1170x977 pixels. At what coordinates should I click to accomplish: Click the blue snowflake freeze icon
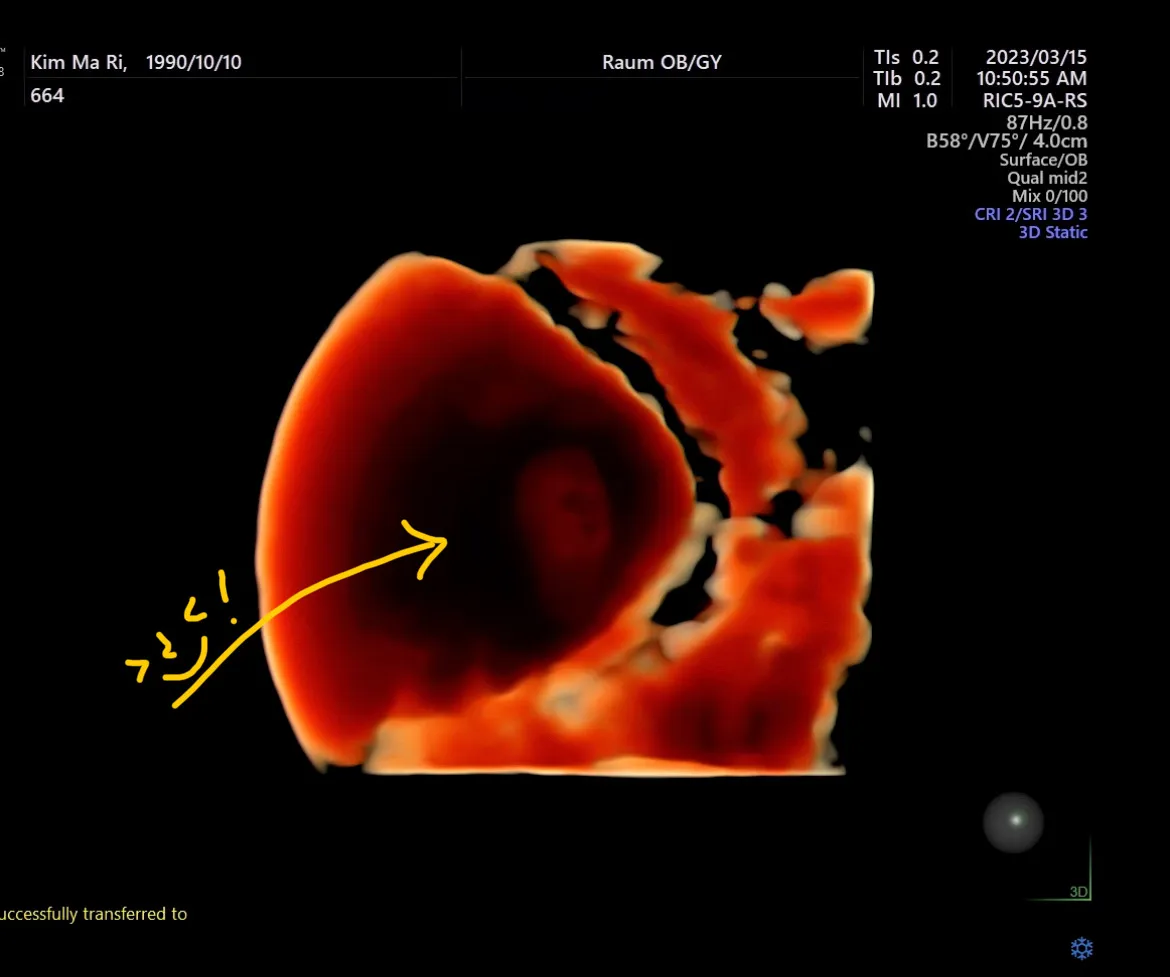(x=1081, y=949)
